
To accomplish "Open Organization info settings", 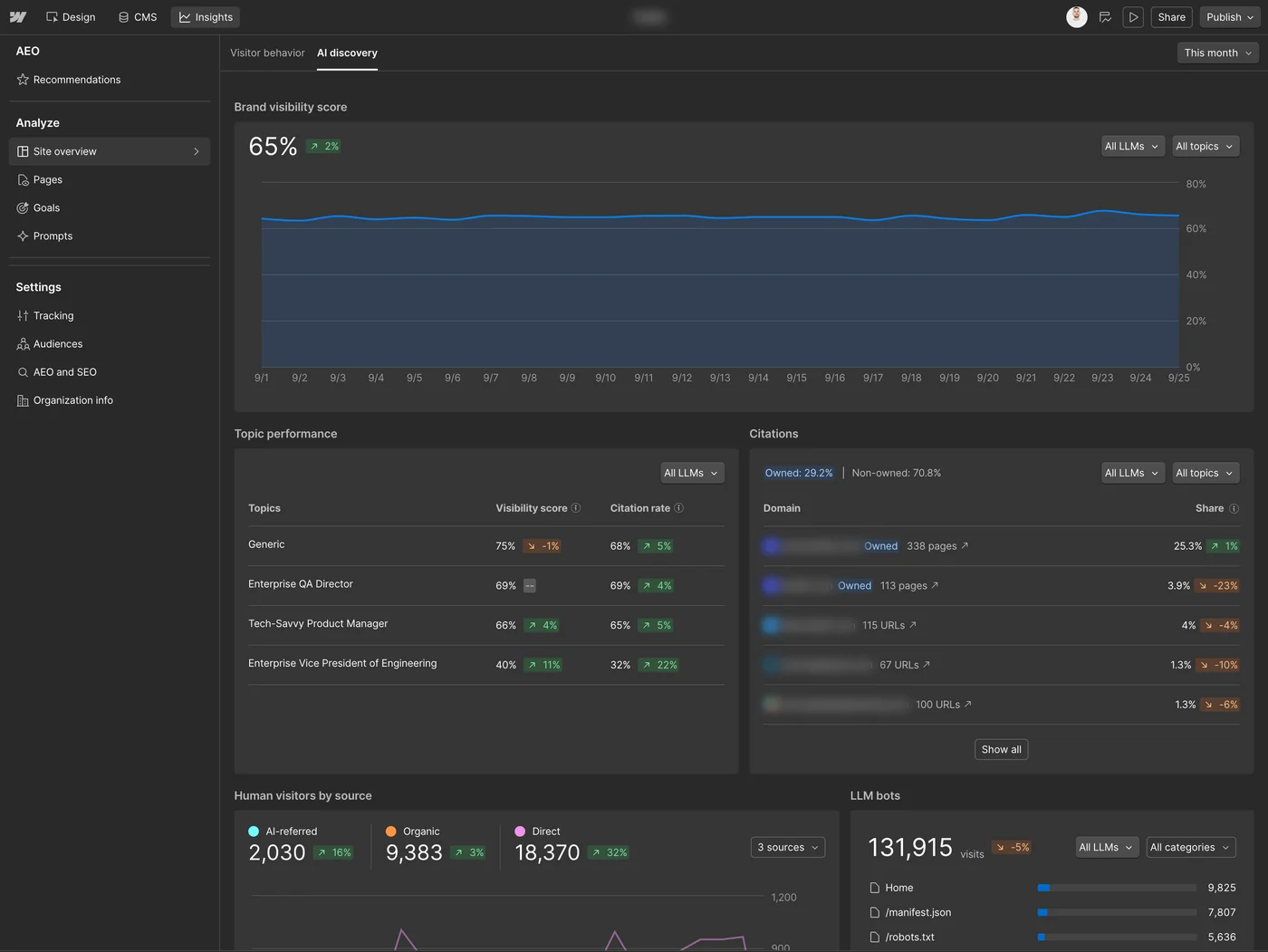I will point(110,399).
